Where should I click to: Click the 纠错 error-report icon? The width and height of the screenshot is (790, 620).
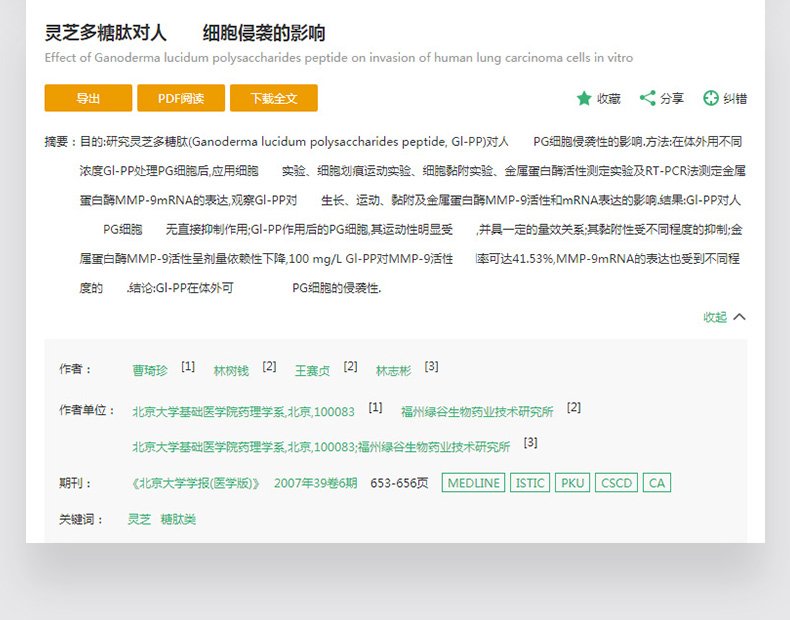click(710, 98)
